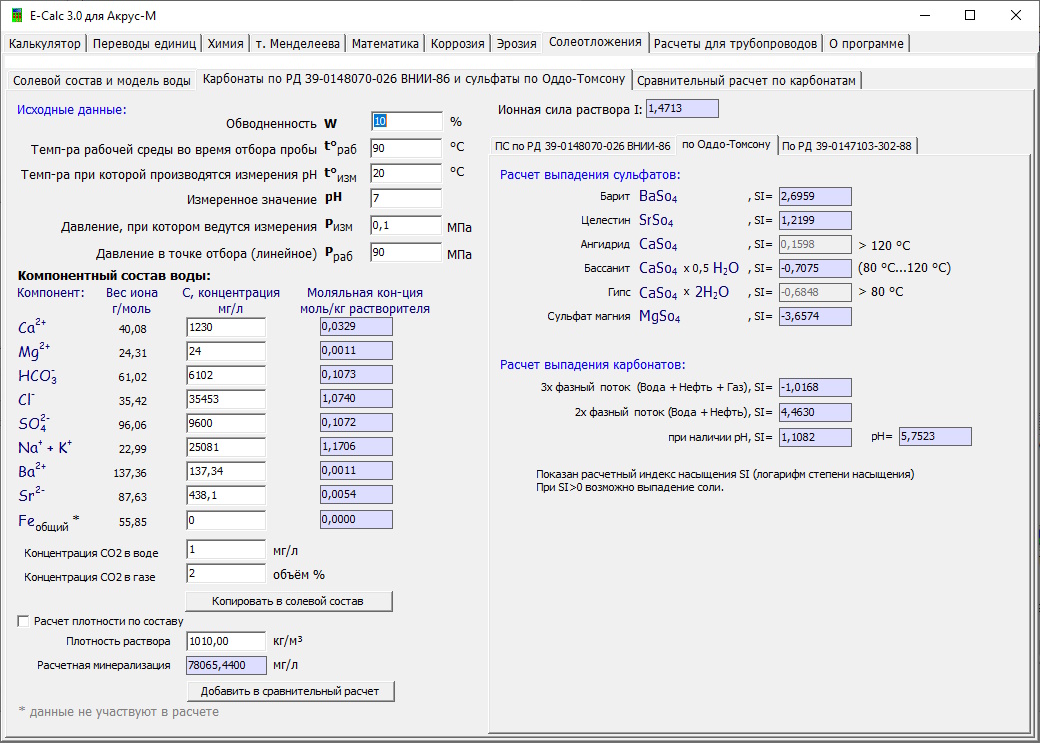The height and width of the screenshot is (743, 1040).
Task: Click the E-Calc app icon in title bar
Action: point(16,15)
